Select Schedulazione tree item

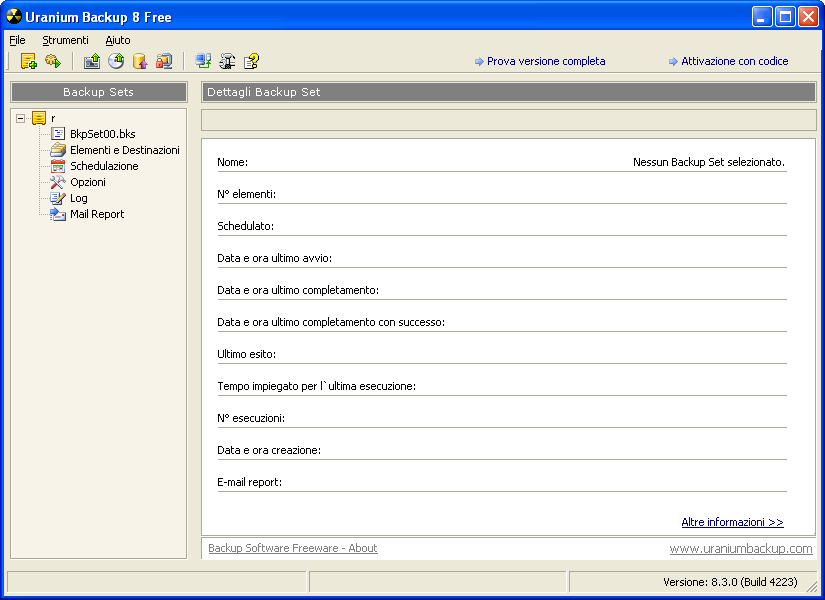click(104, 166)
